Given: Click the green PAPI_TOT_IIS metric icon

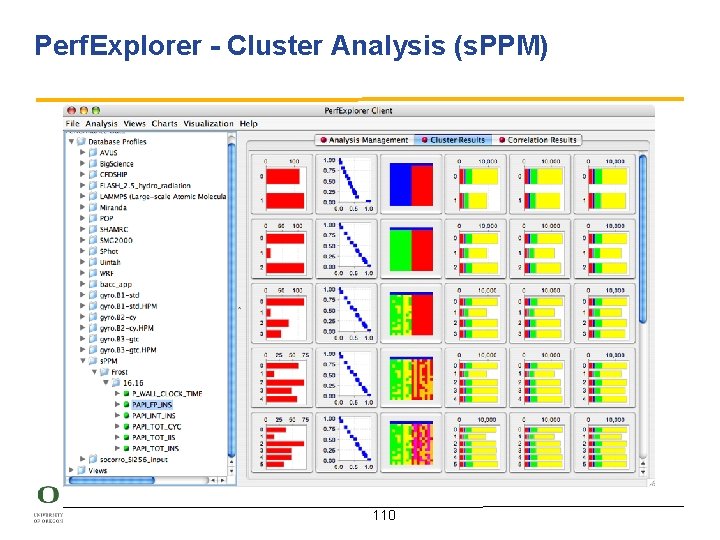Looking at the screenshot, I should (x=126, y=438).
